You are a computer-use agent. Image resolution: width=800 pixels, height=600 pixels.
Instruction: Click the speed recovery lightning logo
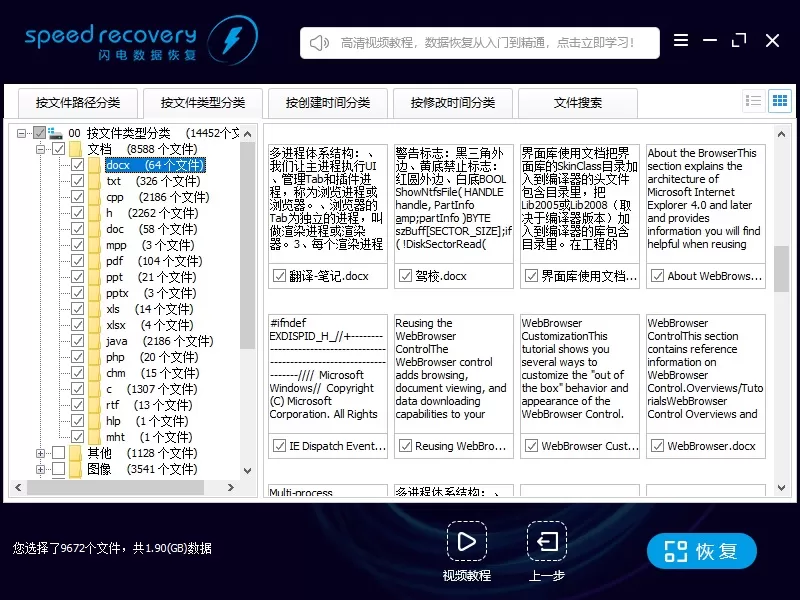pyautogui.click(x=233, y=40)
